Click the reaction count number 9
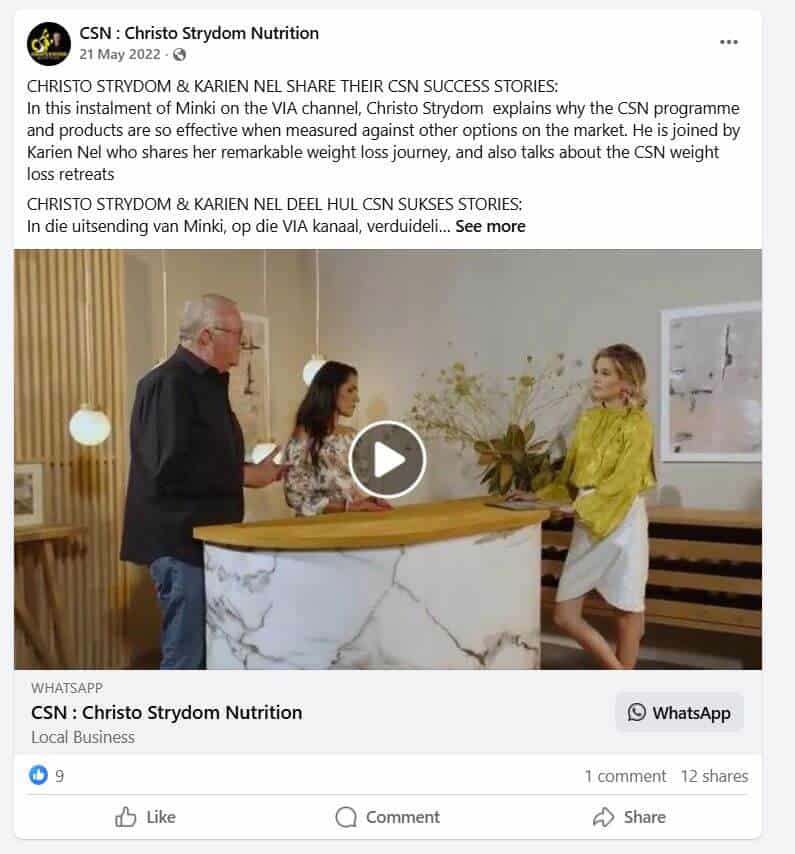 click(59, 776)
